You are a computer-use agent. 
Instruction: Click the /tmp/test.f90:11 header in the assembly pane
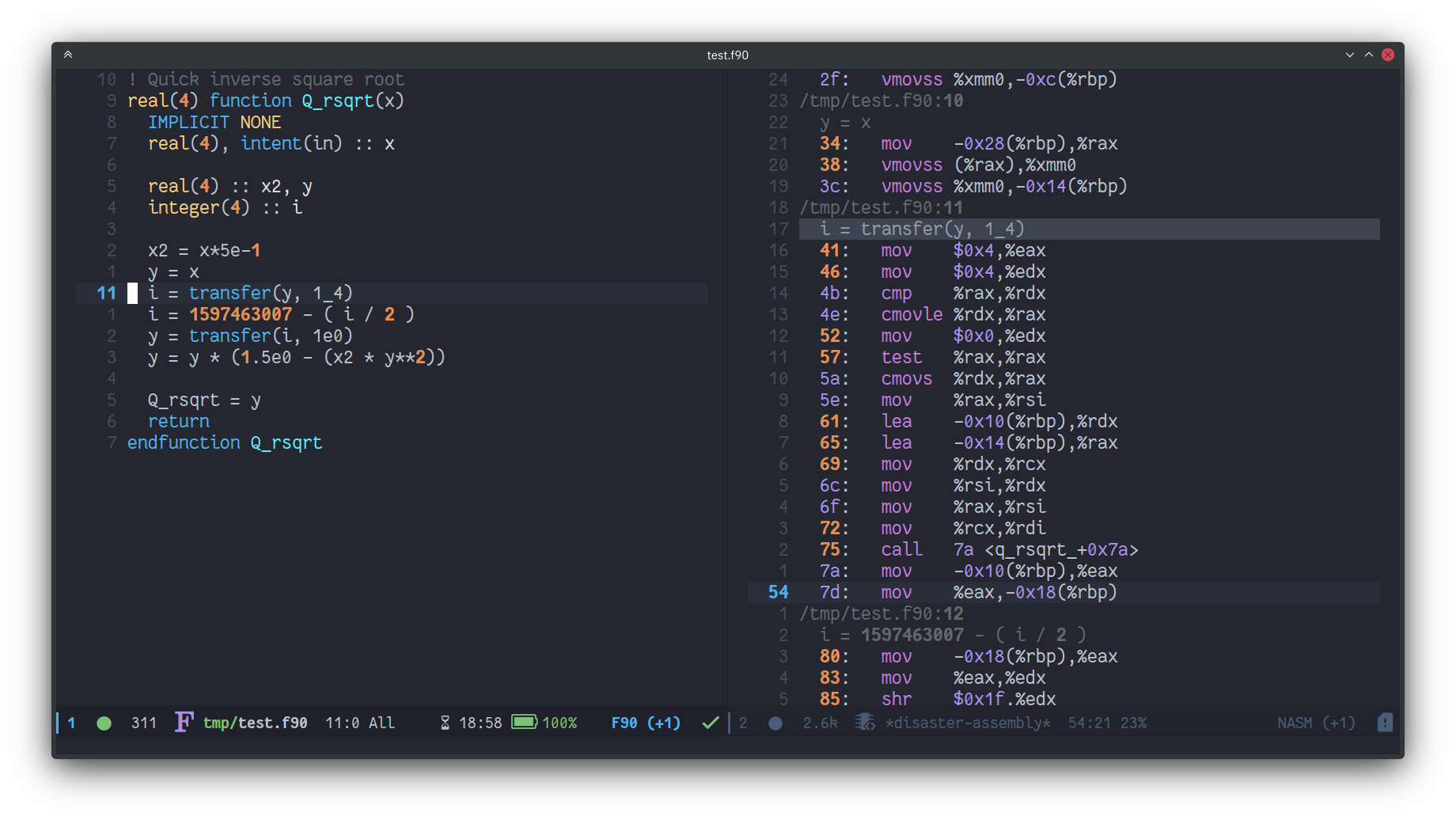click(x=882, y=207)
